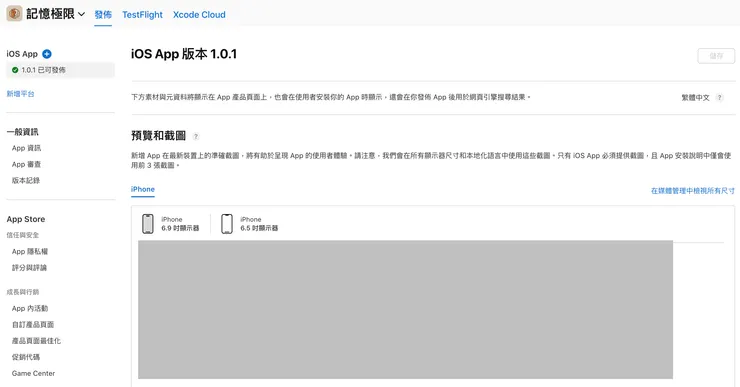Image resolution: width=740 pixels, height=387 pixels.
Task: Open App 審查 in sidebar
Action: pos(26,164)
